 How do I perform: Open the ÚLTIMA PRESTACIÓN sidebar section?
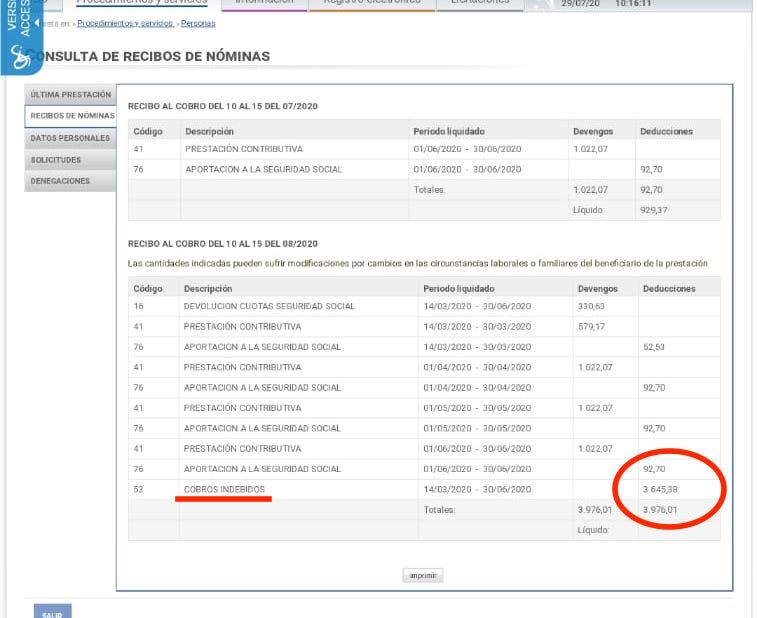(70, 95)
